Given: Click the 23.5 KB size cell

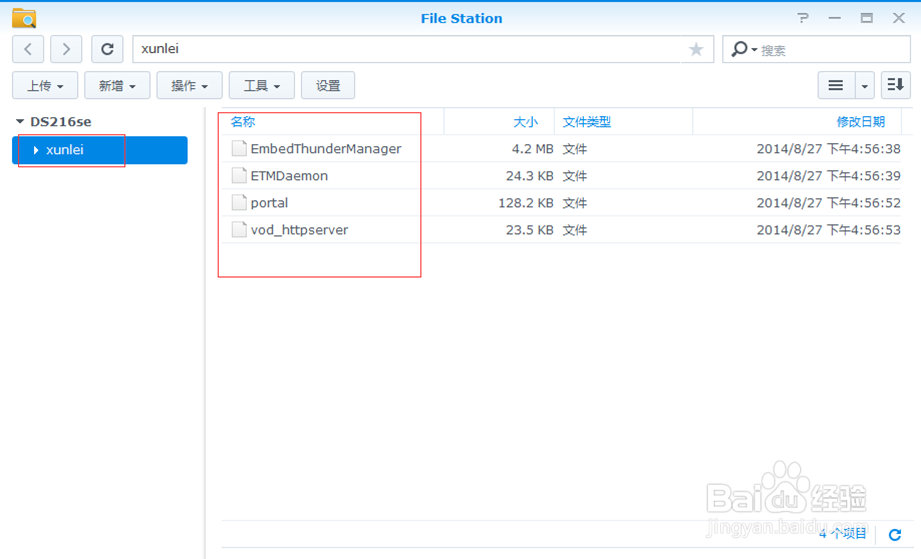Looking at the screenshot, I should click(x=529, y=230).
